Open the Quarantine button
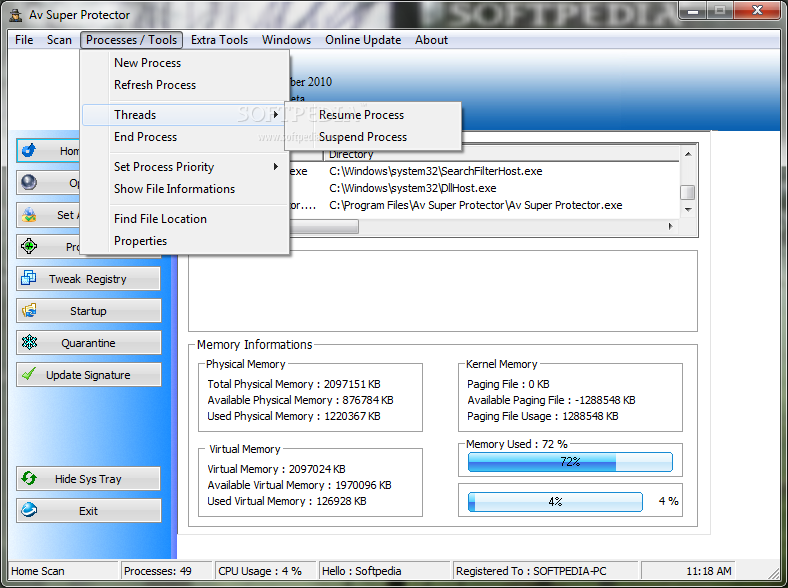Screen dimensions: 788x588 [88, 343]
